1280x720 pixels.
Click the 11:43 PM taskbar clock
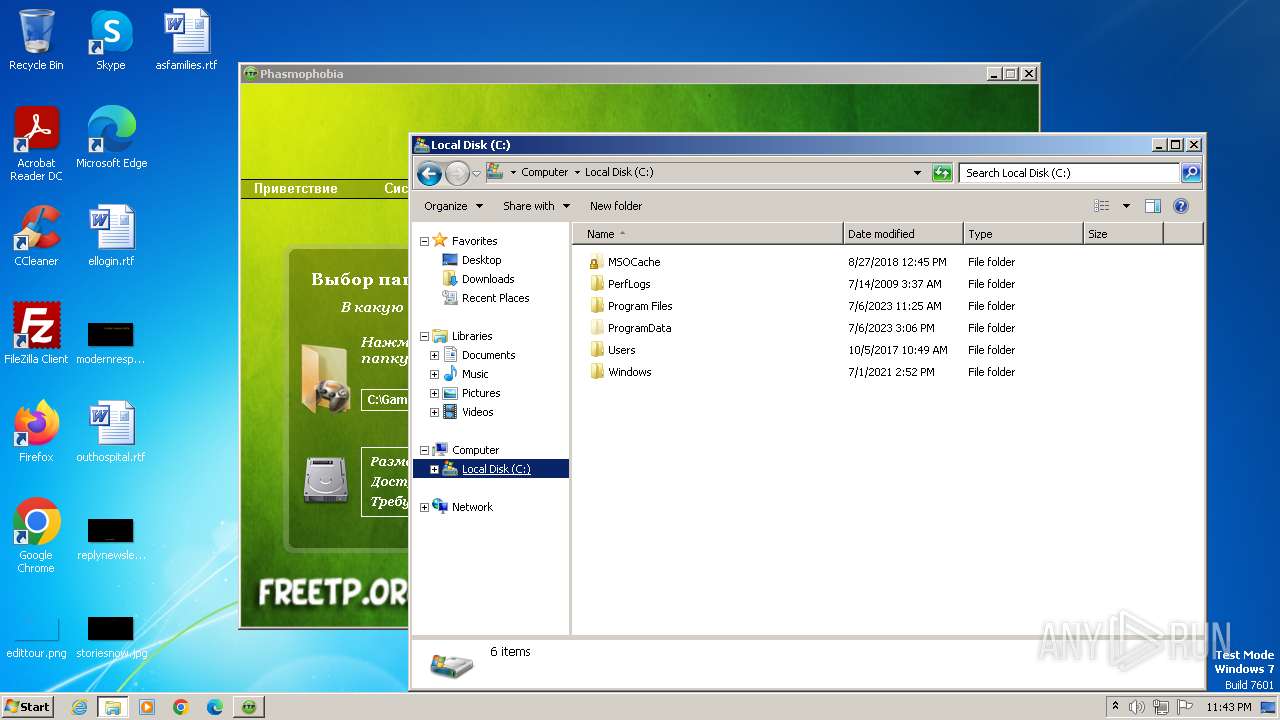[1229, 707]
